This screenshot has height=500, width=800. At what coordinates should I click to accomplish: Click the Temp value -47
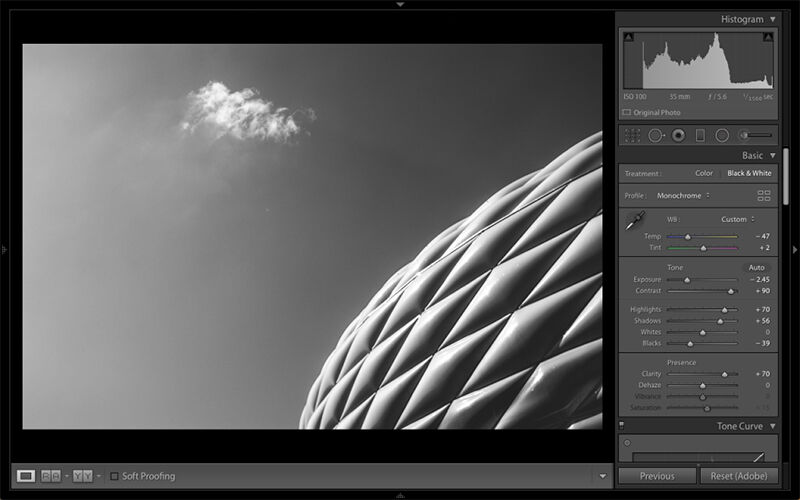763,236
